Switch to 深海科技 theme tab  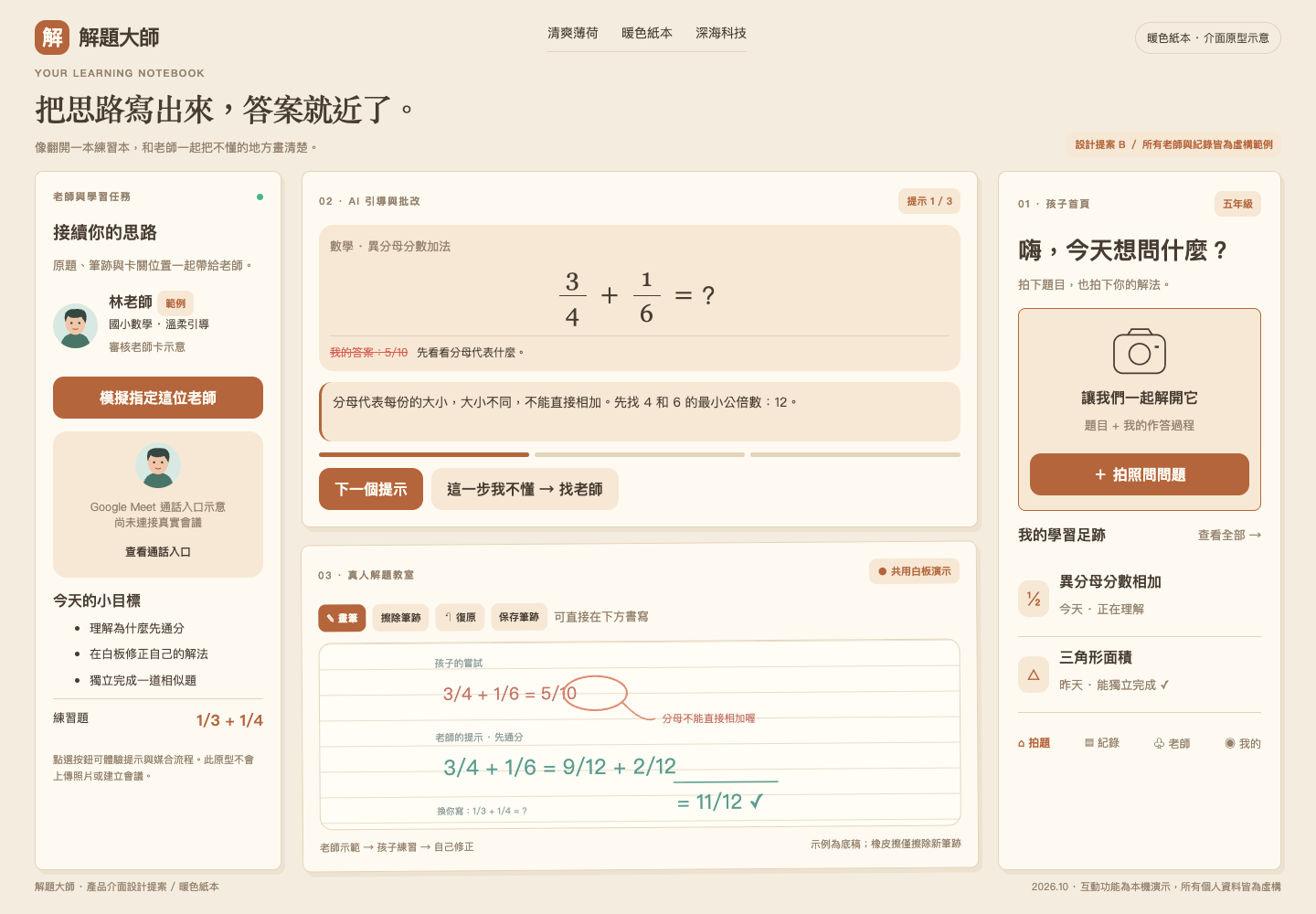(721, 33)
